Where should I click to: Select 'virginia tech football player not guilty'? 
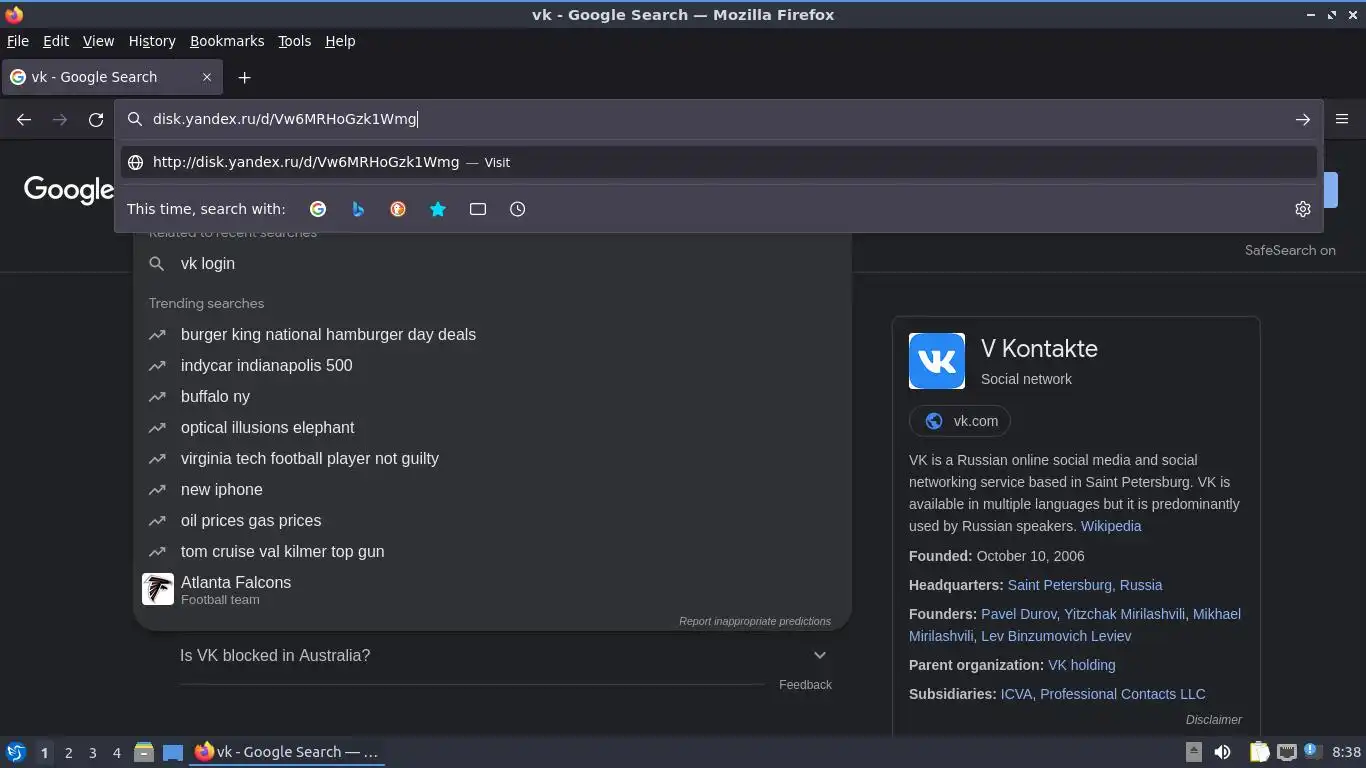pos(492,458)
